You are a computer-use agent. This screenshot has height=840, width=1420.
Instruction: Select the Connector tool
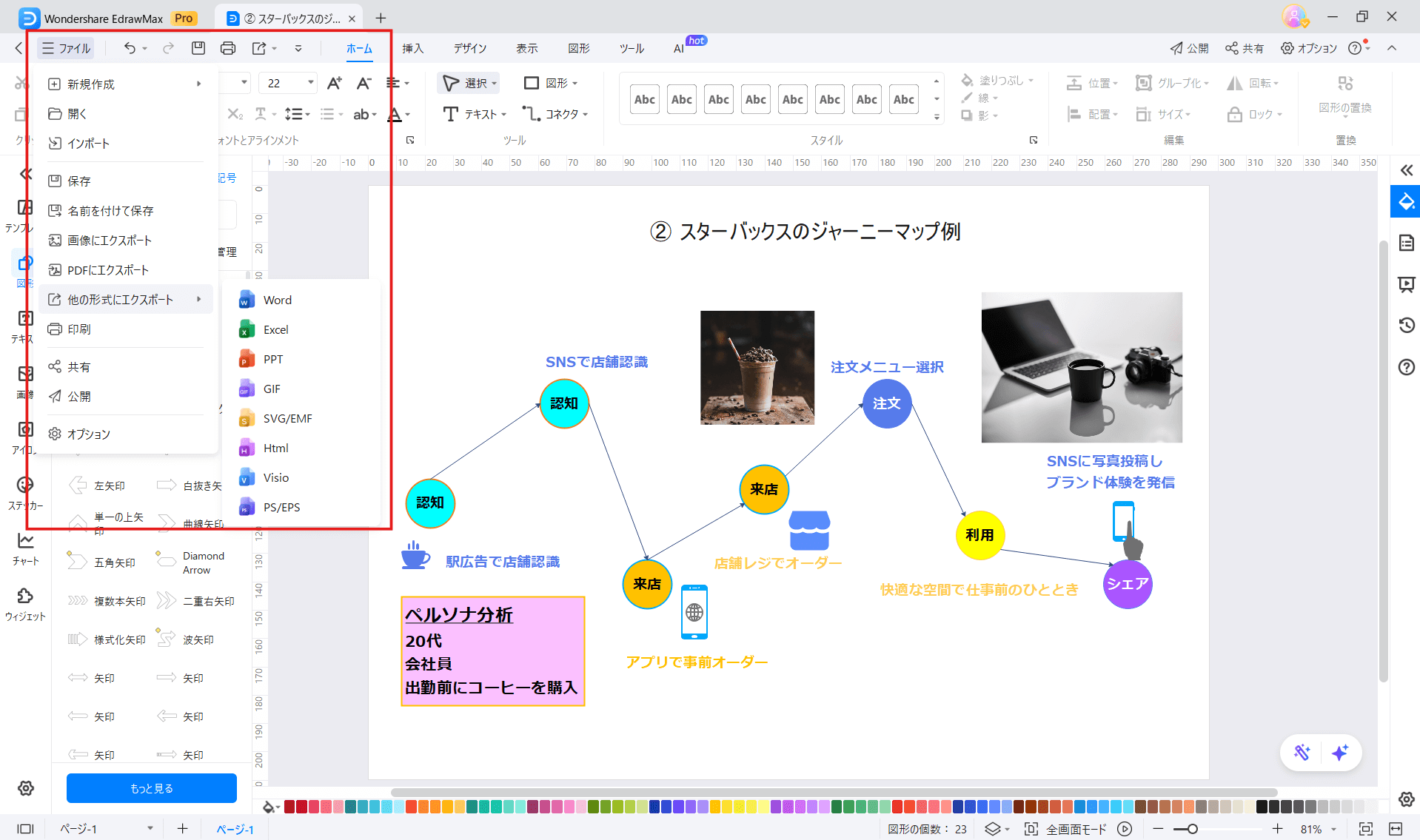(555, 114)
